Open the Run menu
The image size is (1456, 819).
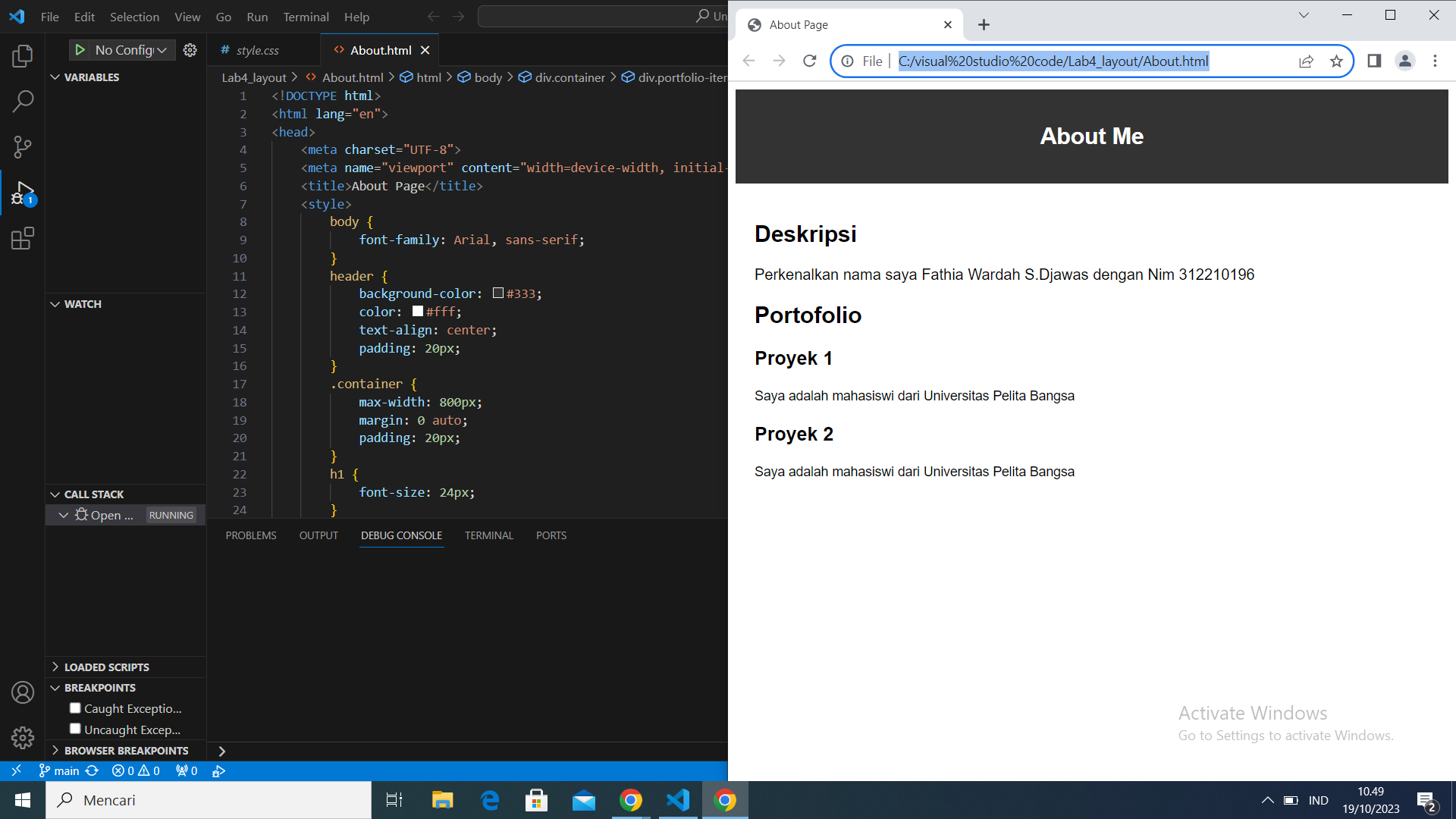click(257, 17)
